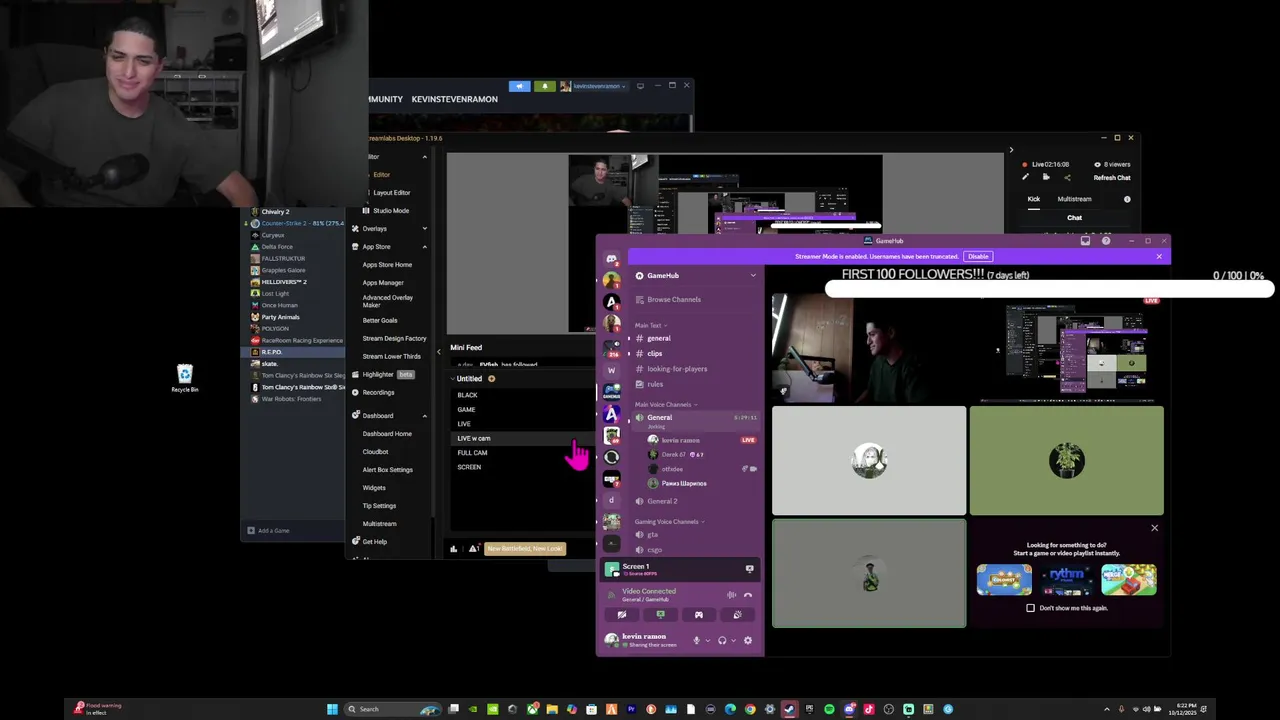Open Layout Editor in Streamlabs sidebar
The width and height of the screenshot is (1280, 720).
[x=391, y=193]
